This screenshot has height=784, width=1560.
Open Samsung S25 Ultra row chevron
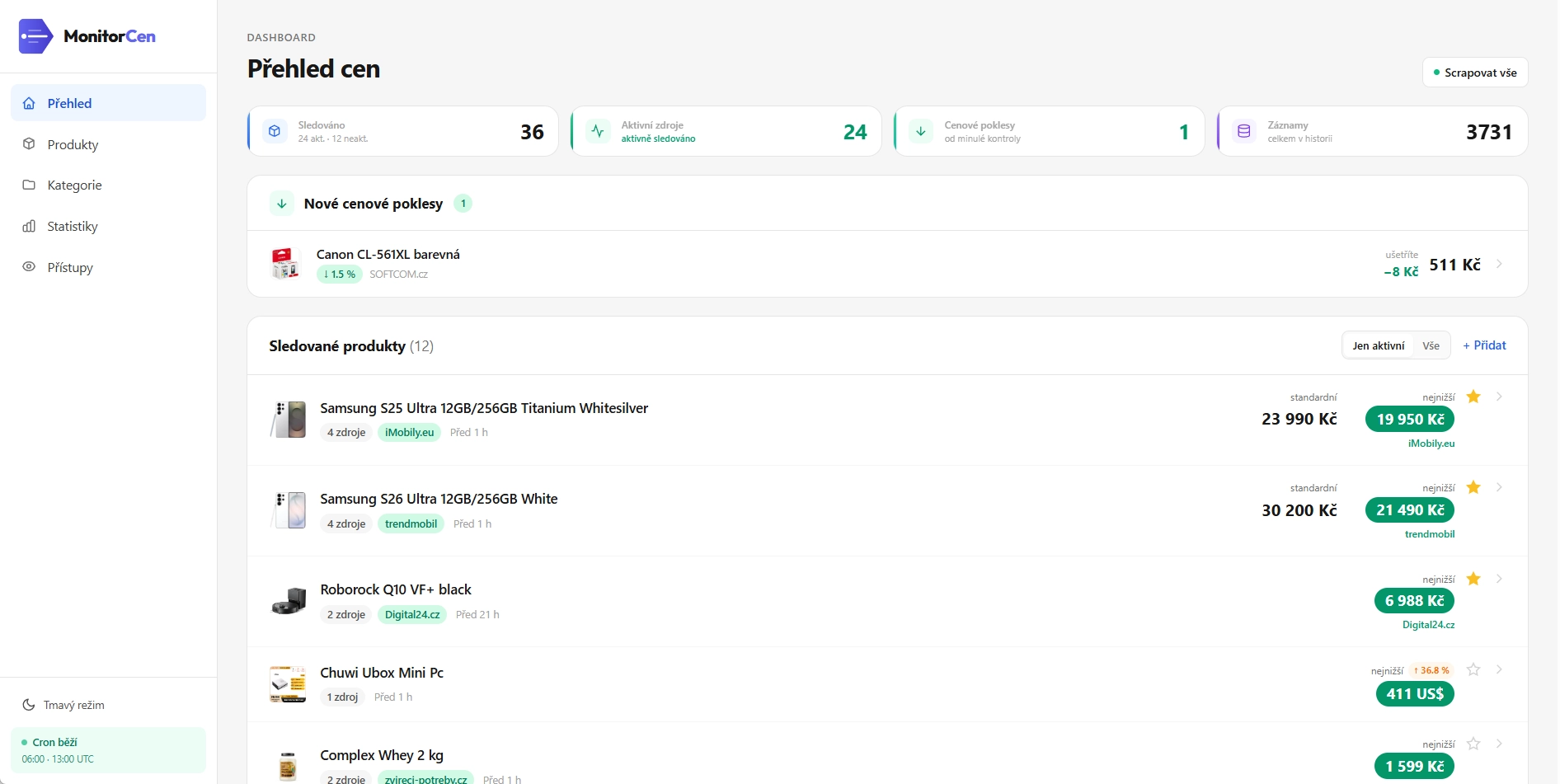(1499, 397)
